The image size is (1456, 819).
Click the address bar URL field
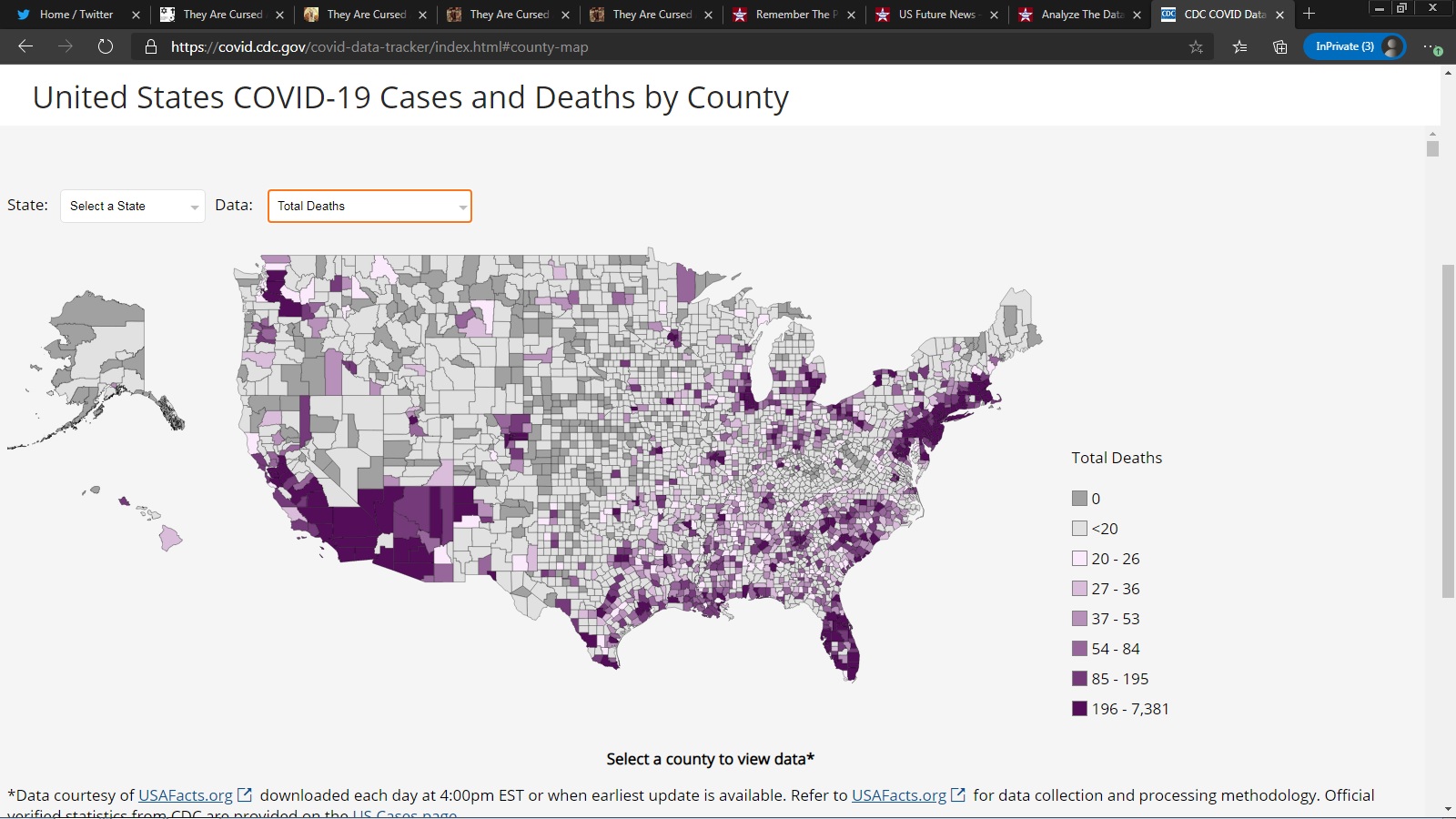point(637,47)
